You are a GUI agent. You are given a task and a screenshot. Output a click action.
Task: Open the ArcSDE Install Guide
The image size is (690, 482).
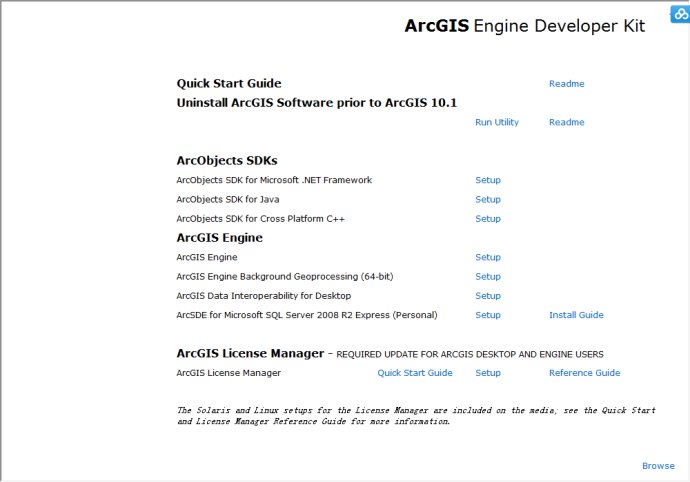(576, 315)
